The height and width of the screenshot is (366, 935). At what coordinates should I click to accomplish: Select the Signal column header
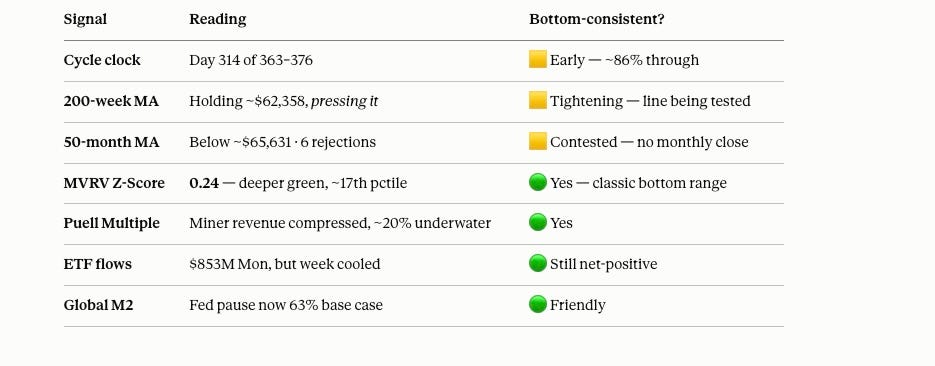[x=85, y=19]
